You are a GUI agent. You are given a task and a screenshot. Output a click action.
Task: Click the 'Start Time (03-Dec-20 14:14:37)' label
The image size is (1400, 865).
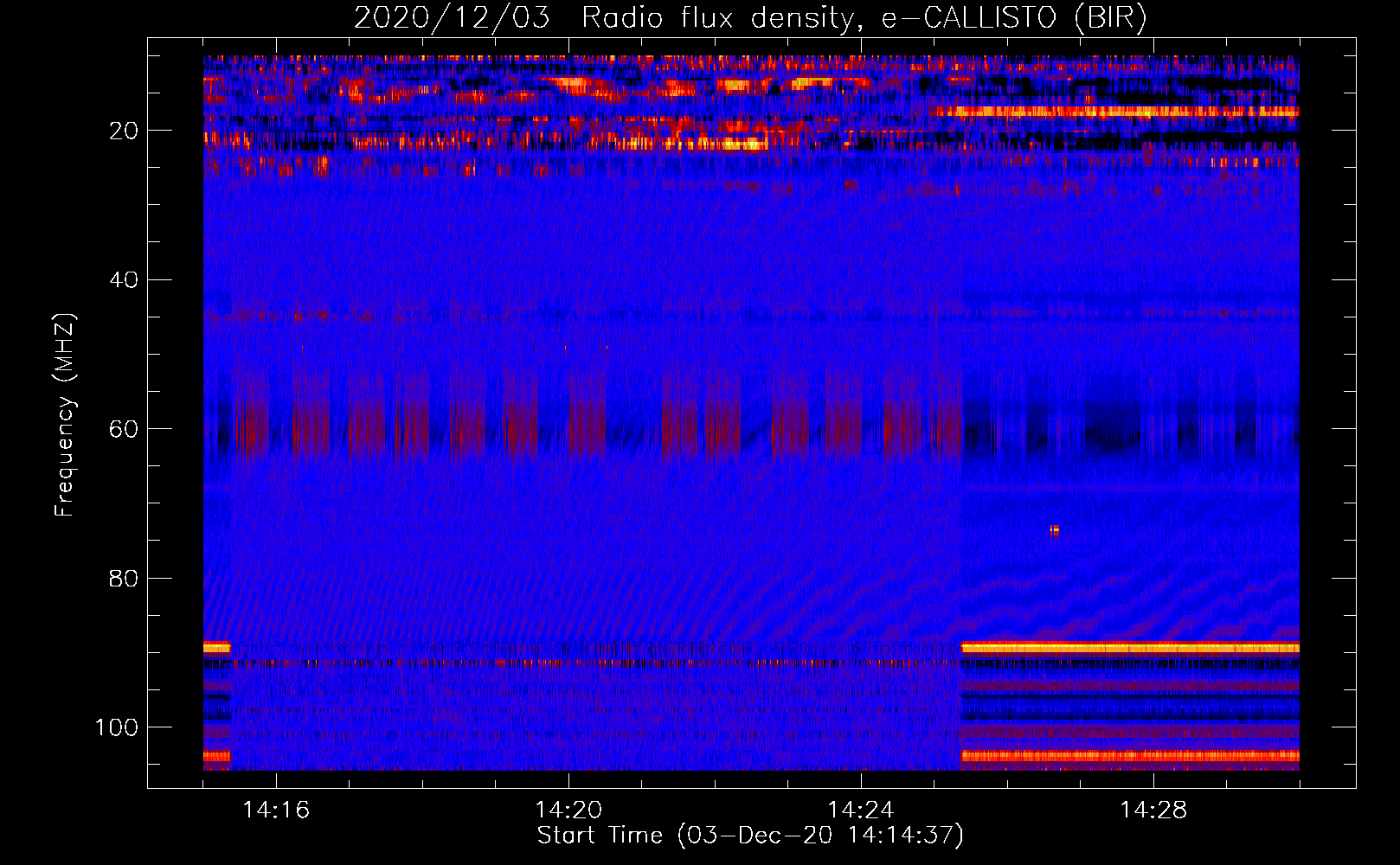tap(750, 836)
